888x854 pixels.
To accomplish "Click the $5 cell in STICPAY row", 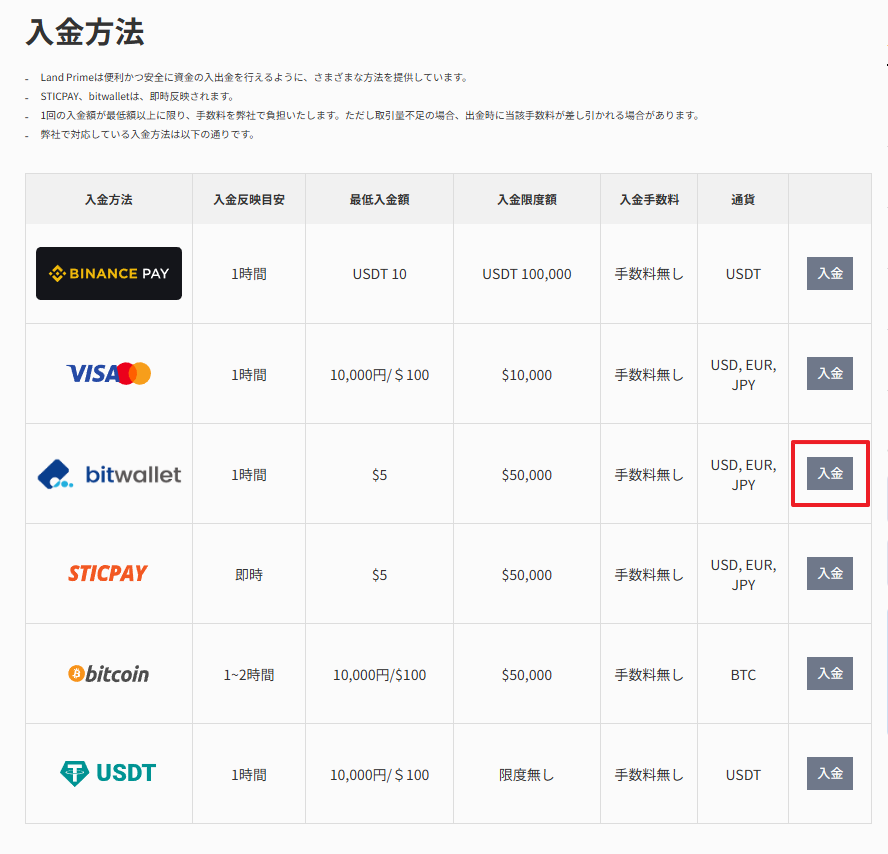I will coord(379,575).
